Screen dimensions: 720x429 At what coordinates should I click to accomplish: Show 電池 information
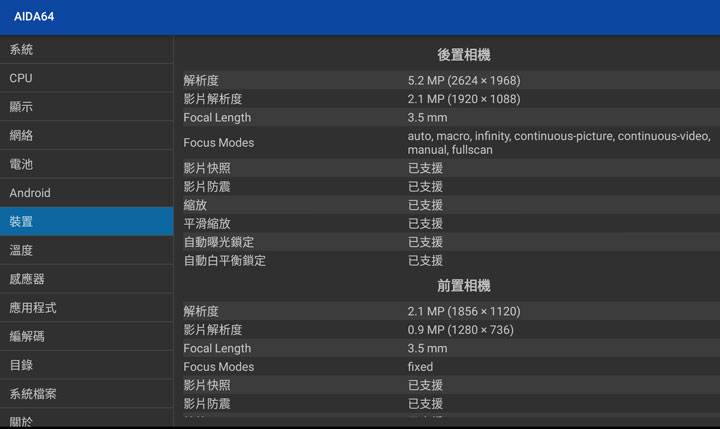[86, 164]
